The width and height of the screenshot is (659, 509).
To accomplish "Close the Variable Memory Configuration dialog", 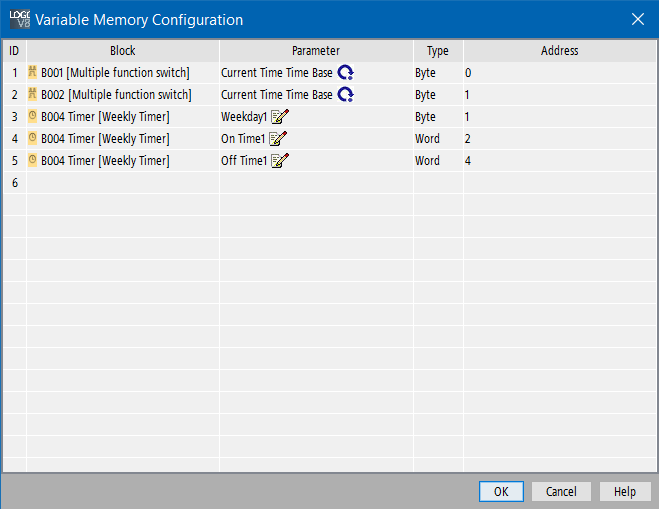I will point(637,19).
